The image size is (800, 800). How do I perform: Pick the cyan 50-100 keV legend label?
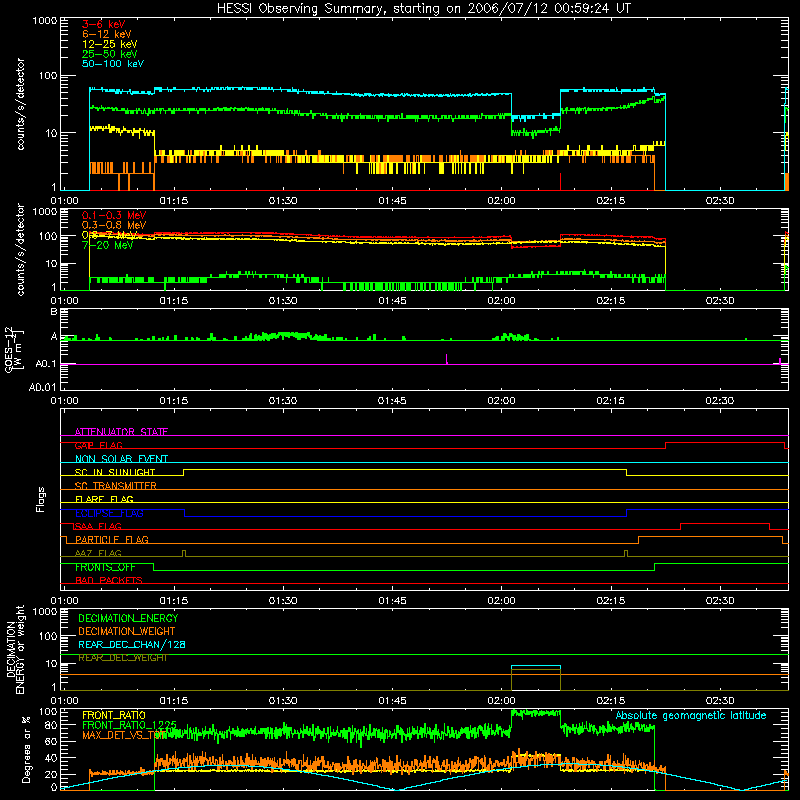pyautogui.click(x=113, y=64)
